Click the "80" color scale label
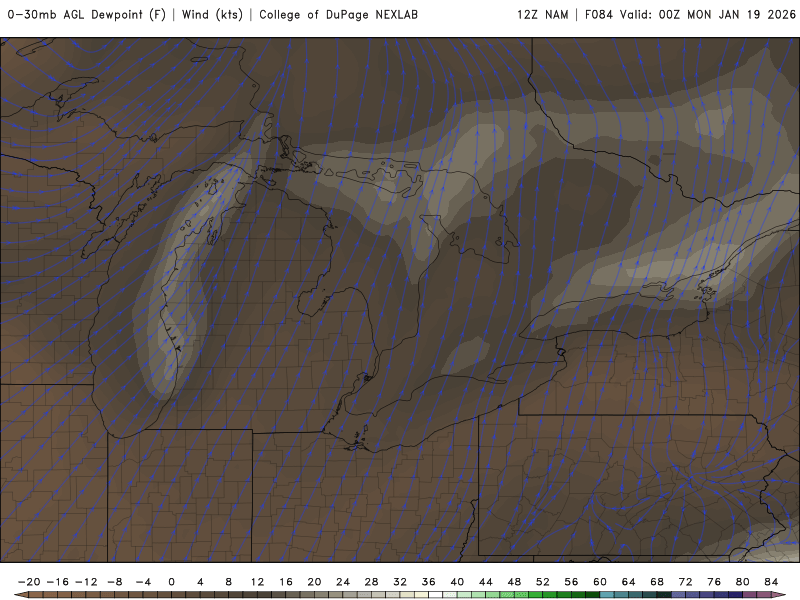 click(x=743, y=582)
